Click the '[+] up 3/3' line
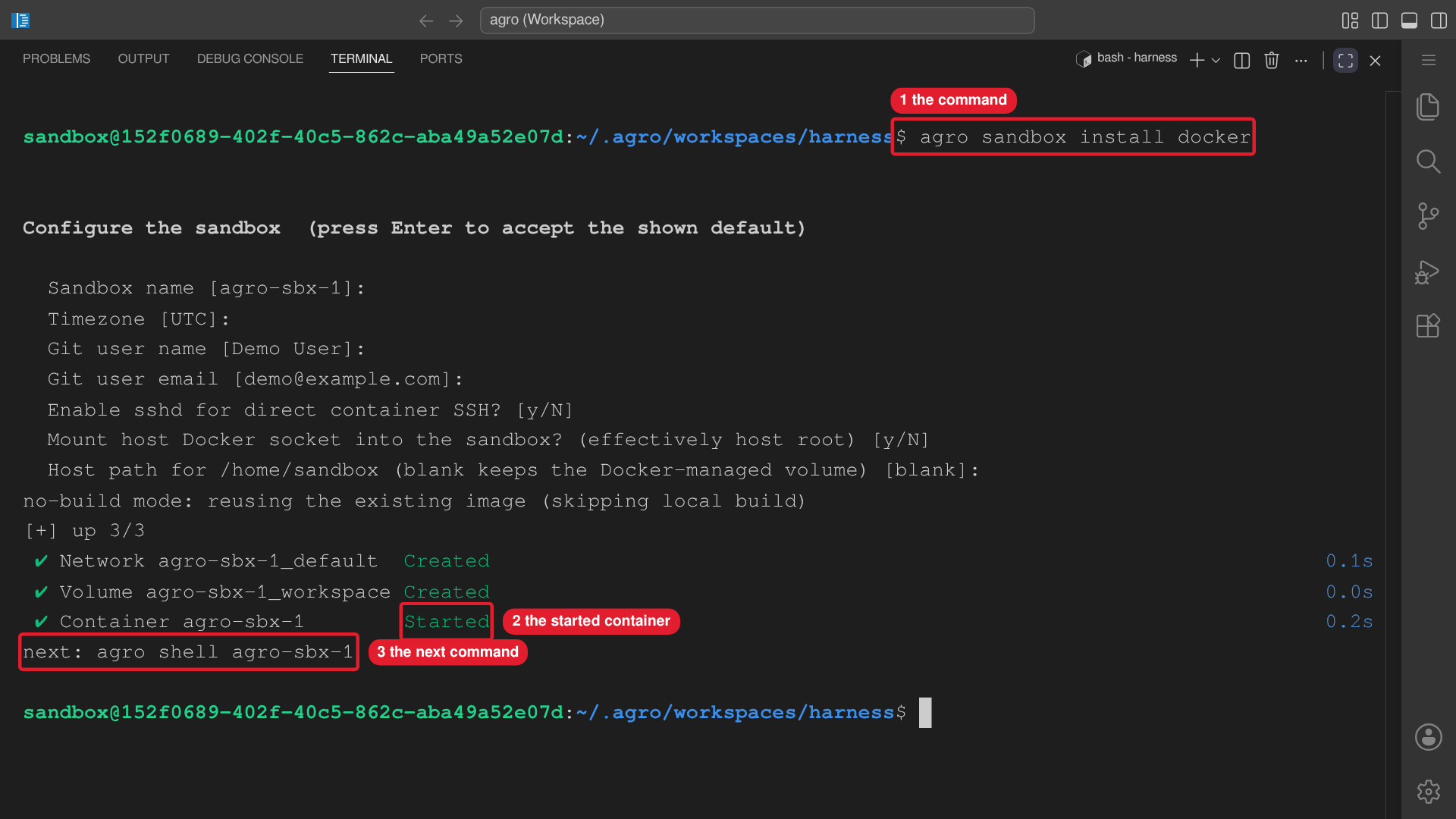 pyautogui.click(x=84, y=531)
